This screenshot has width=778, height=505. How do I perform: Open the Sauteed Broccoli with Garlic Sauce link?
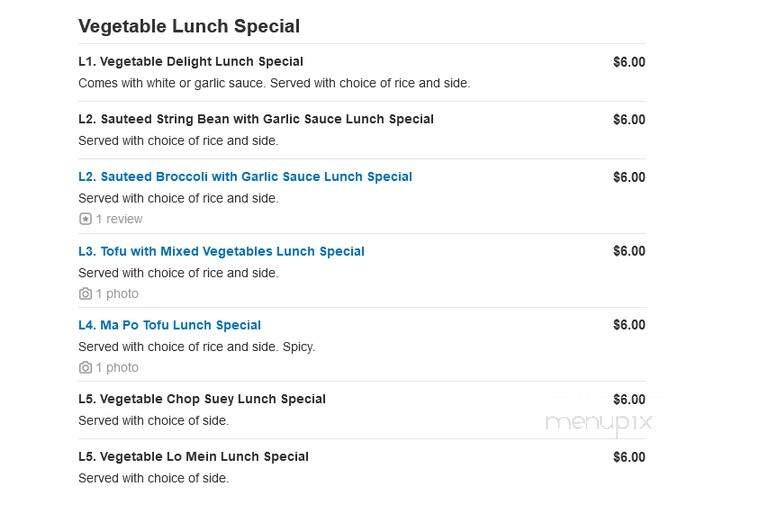click(245, 177)
